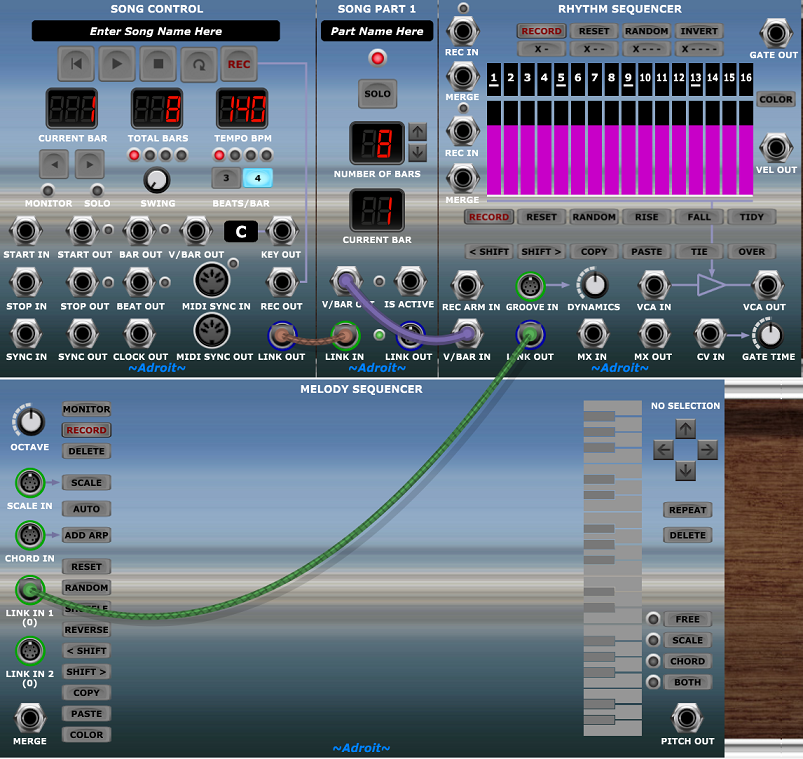This screenshot has width=803, height=759.
Task: Click the PITCH OUT jack on Melody Sequencer
Action: click(x=687, y=719)
